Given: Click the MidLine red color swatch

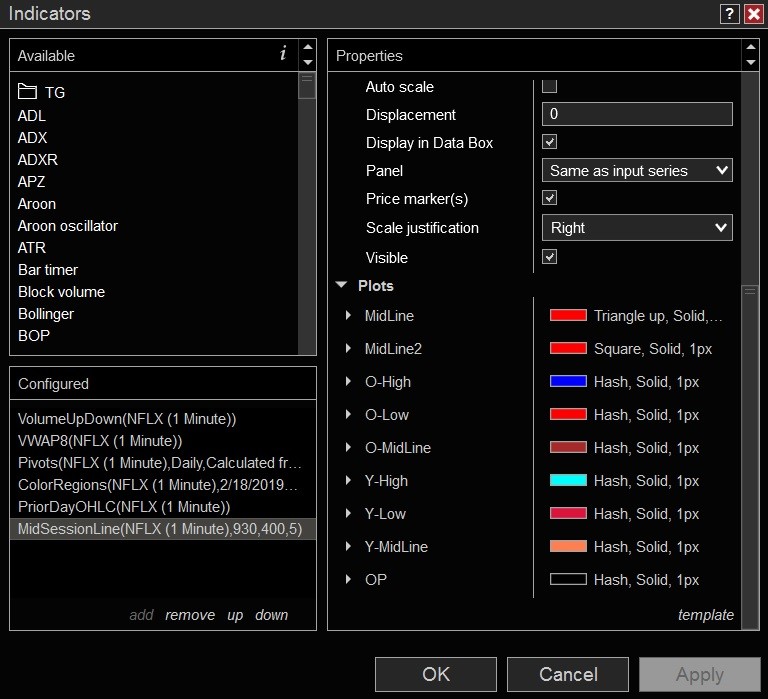Looking at the screenshot, I should click(568, 315).
